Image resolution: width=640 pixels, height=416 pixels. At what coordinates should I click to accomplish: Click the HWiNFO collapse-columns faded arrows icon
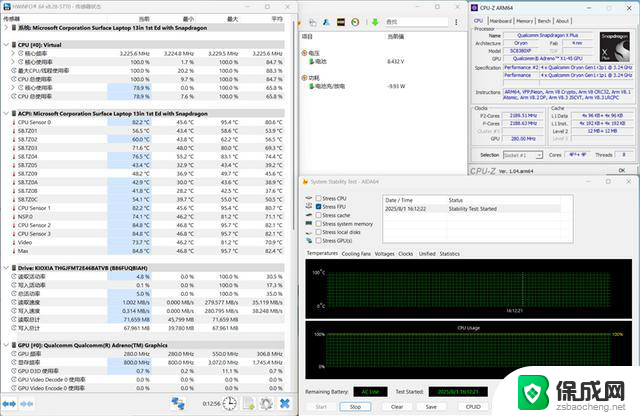click(27, 404)
